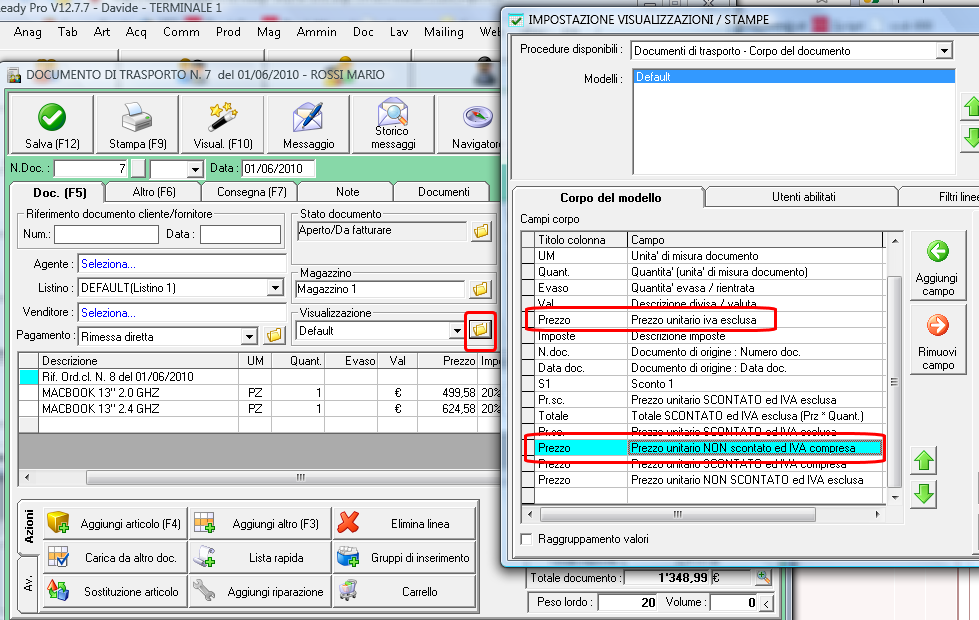Toggle row checkbox for S1 Sconto 1

(x=528, y=384)
